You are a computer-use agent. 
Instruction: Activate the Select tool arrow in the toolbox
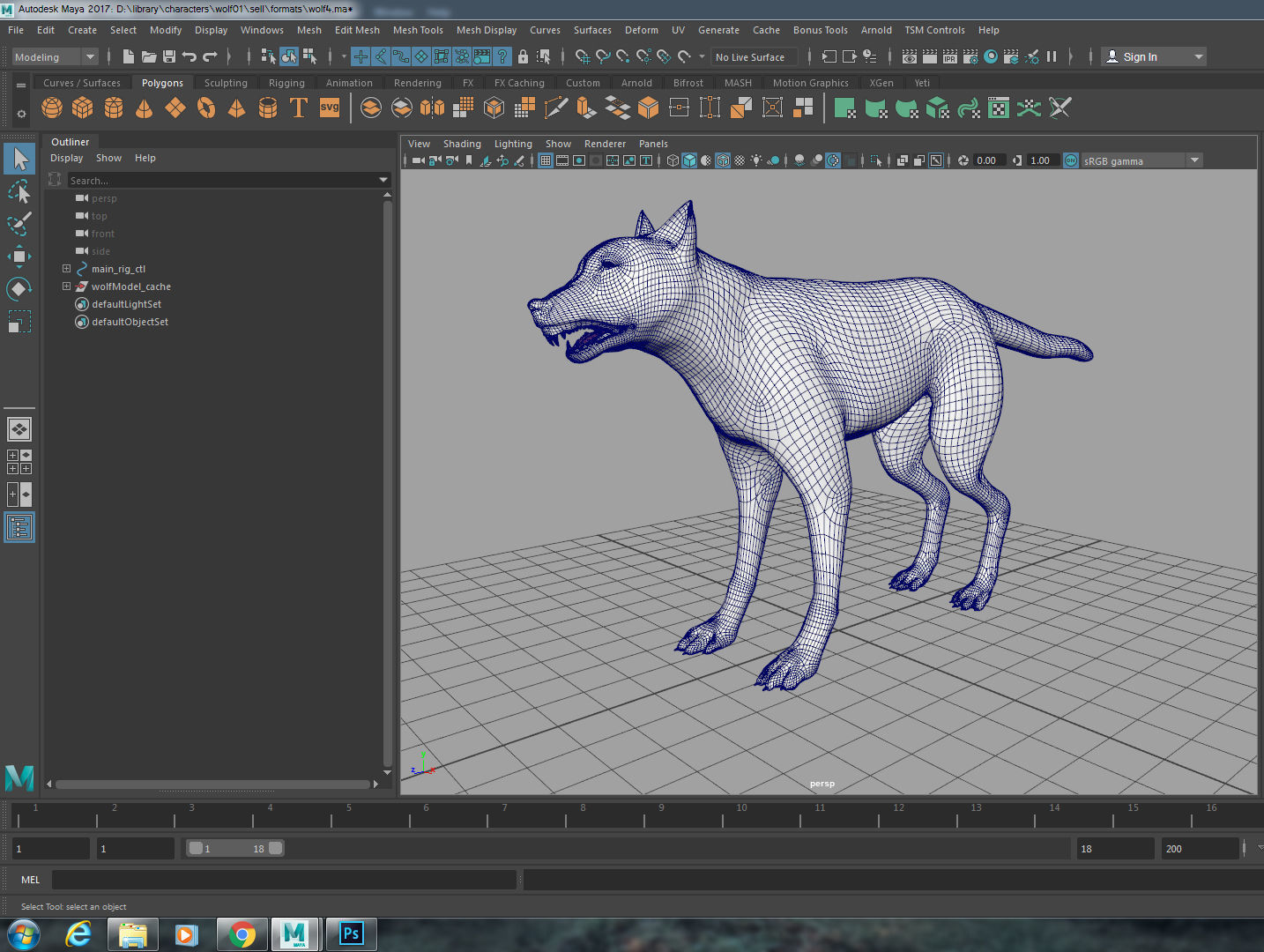[19, 159]
